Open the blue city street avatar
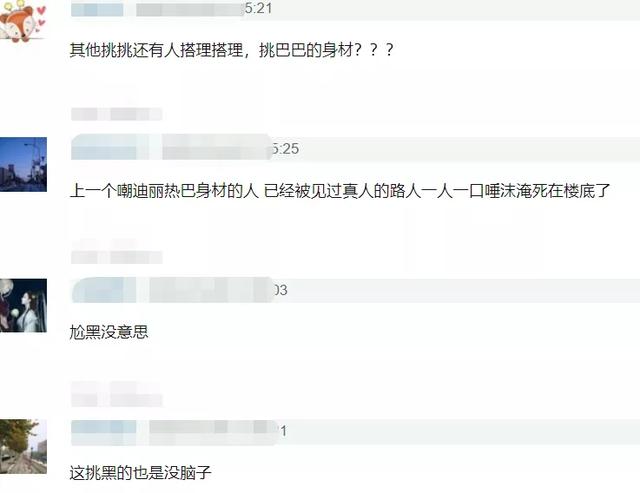 pos(23,164)
